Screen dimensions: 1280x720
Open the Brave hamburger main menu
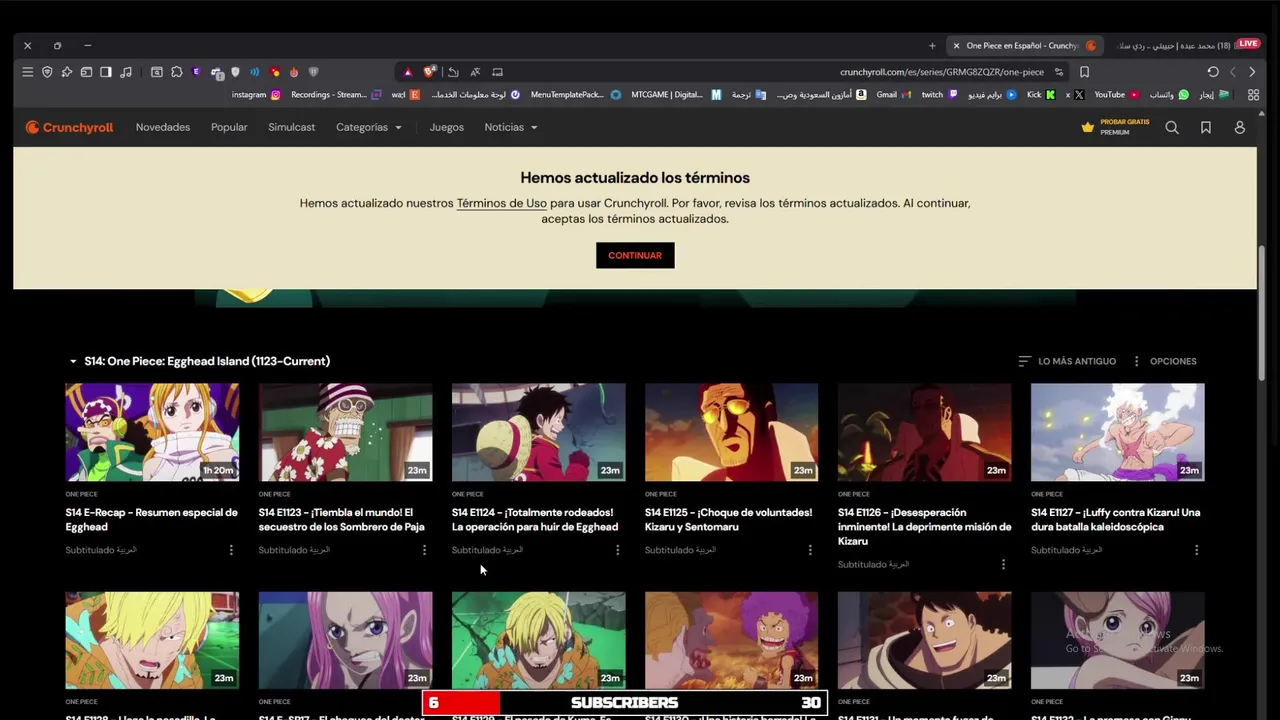(x=27, y=72)
